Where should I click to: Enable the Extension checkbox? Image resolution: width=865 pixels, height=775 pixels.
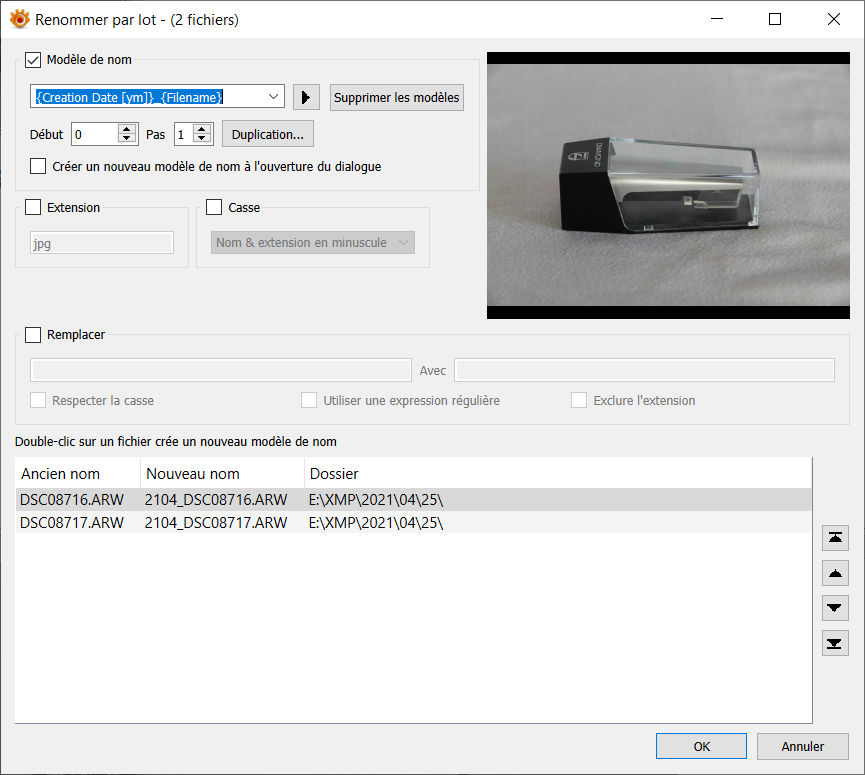(33, 208)
